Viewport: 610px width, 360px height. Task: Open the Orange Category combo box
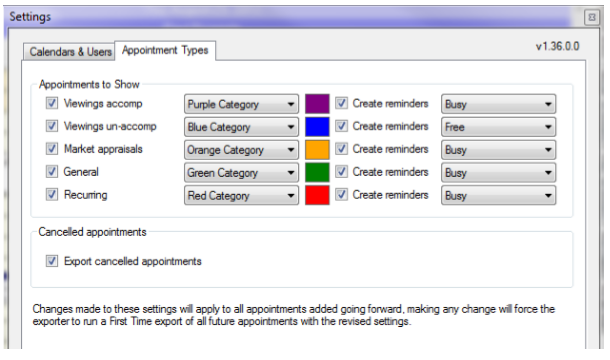pyautogui.click(x=241, y=150)
